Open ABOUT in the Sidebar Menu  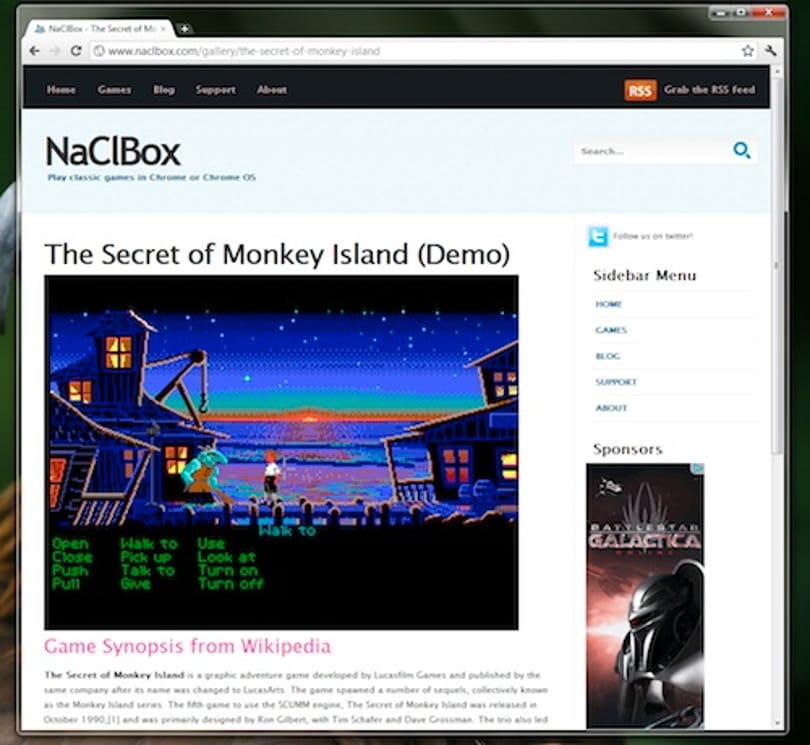[612, 408]
